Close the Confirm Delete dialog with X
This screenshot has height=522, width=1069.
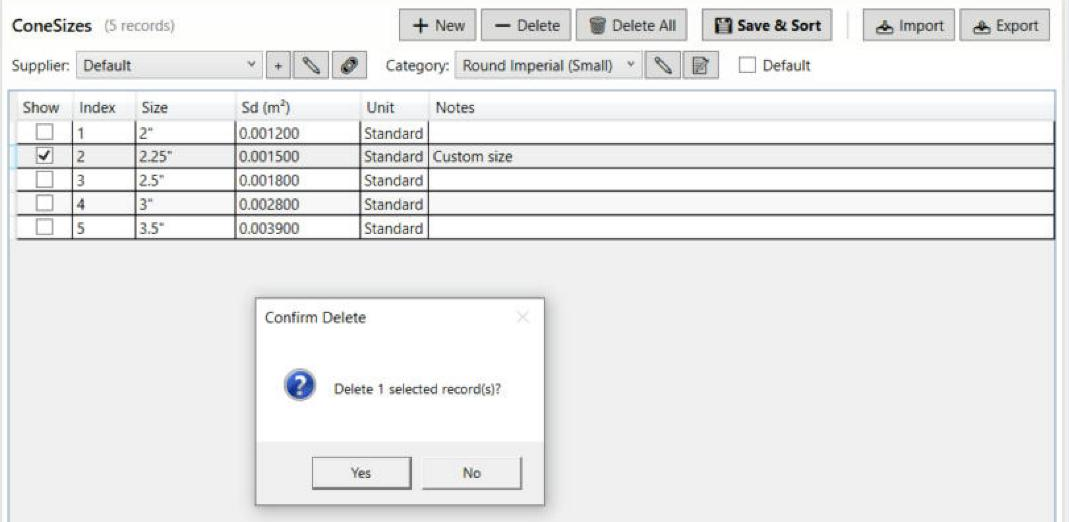pyautogui.click(x=523, y=317)
